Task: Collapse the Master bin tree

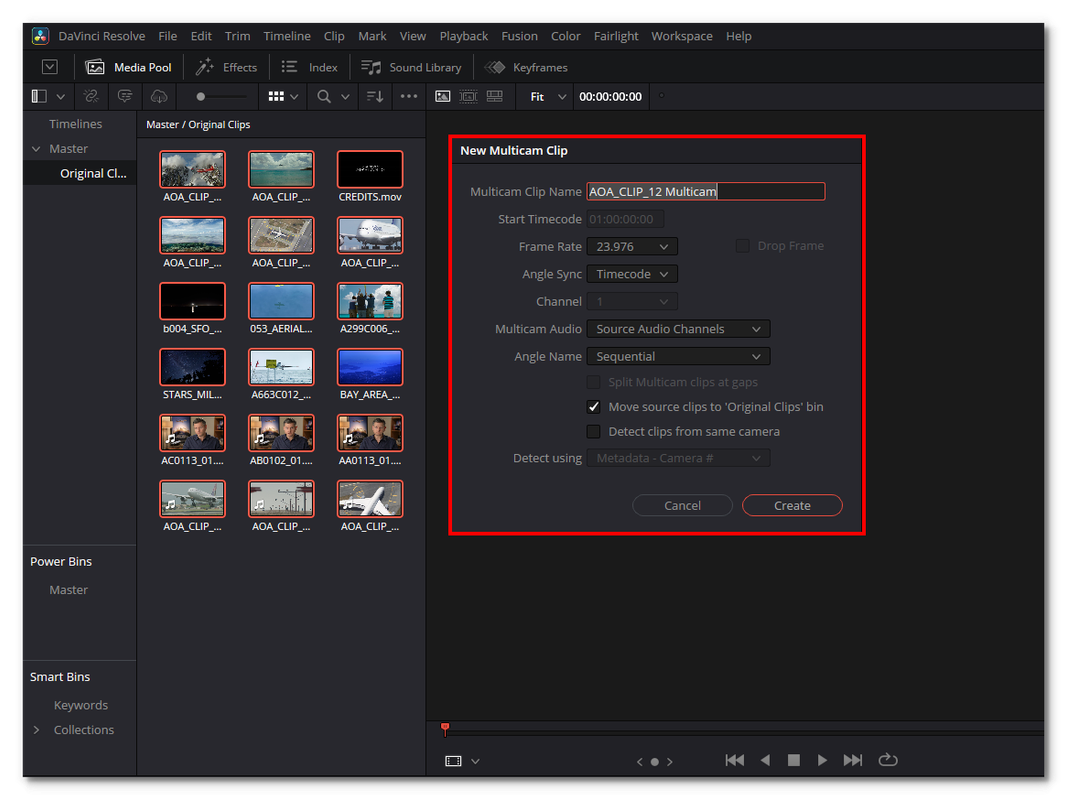Action: (x=36, y=149)
